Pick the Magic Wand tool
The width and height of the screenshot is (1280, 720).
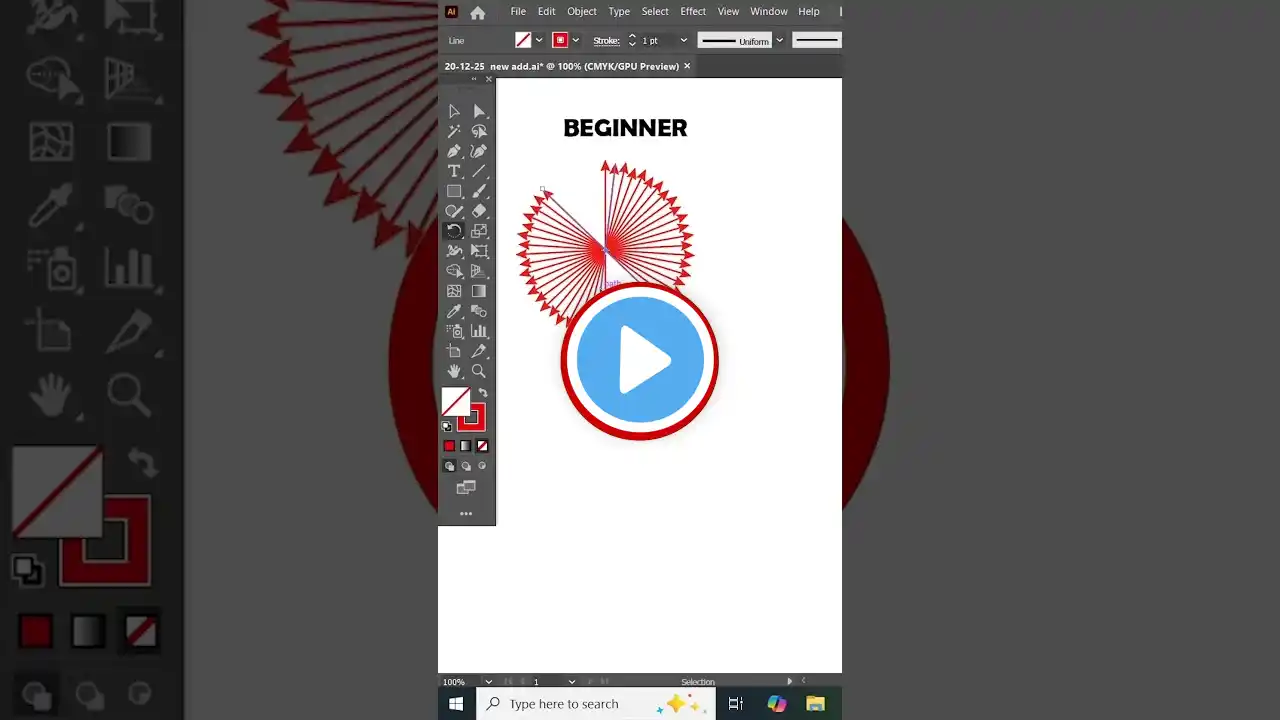tap(454, 131)
